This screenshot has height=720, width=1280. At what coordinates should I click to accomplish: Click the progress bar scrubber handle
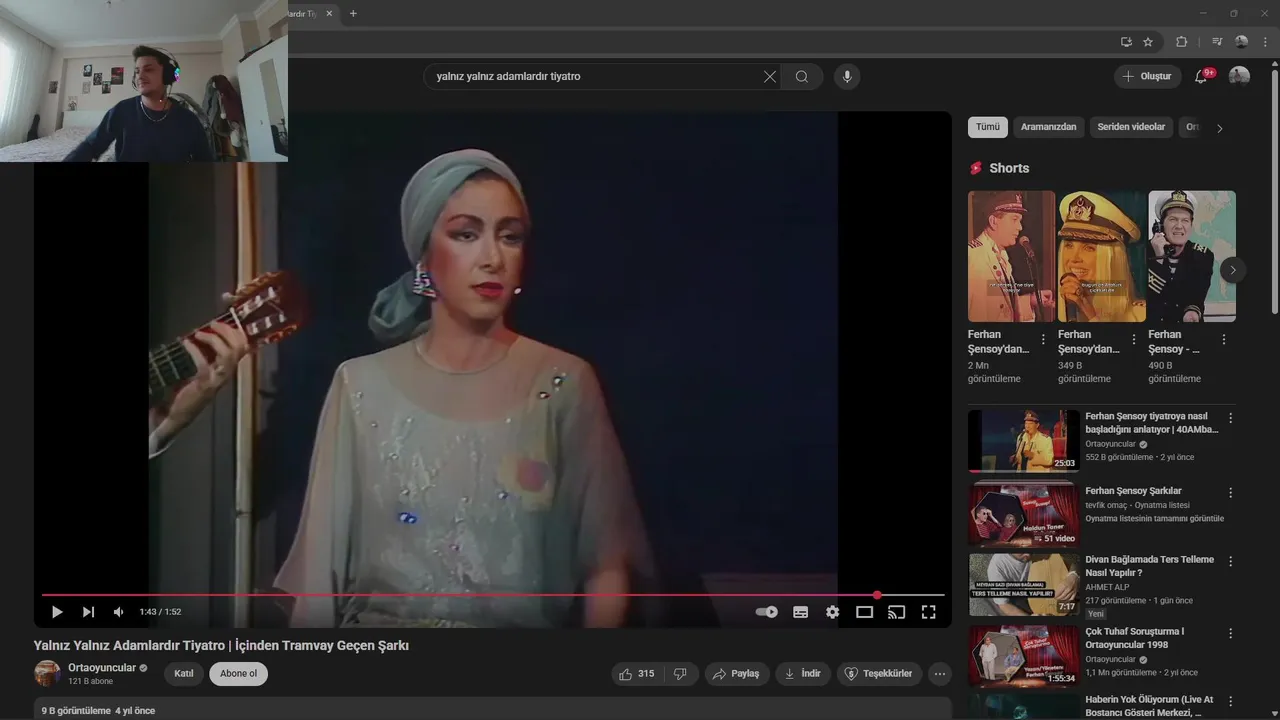click(x=877, y=595)
